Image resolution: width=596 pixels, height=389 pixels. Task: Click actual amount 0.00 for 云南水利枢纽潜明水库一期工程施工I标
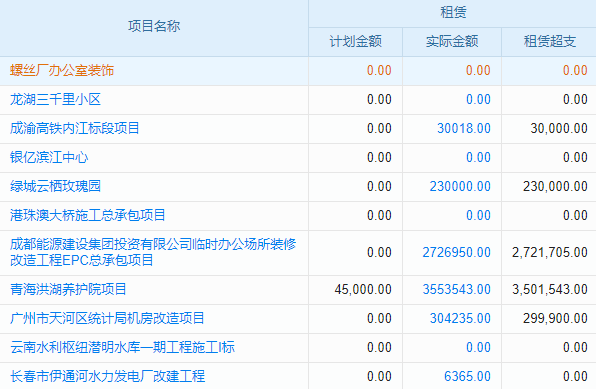click(478, 347)
